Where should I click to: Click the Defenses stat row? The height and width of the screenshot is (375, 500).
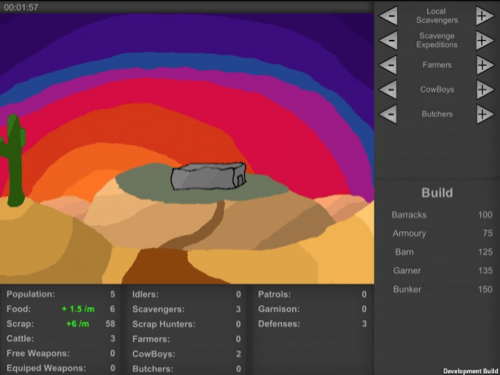click(x=312, y=324)
